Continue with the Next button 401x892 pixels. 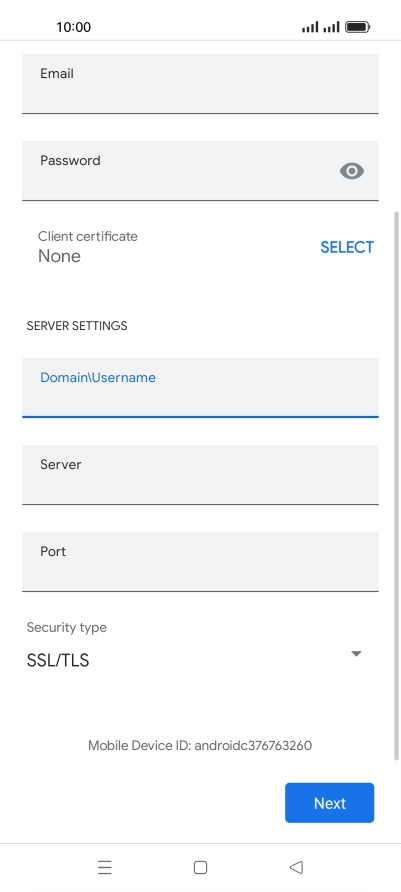point(329,803)
